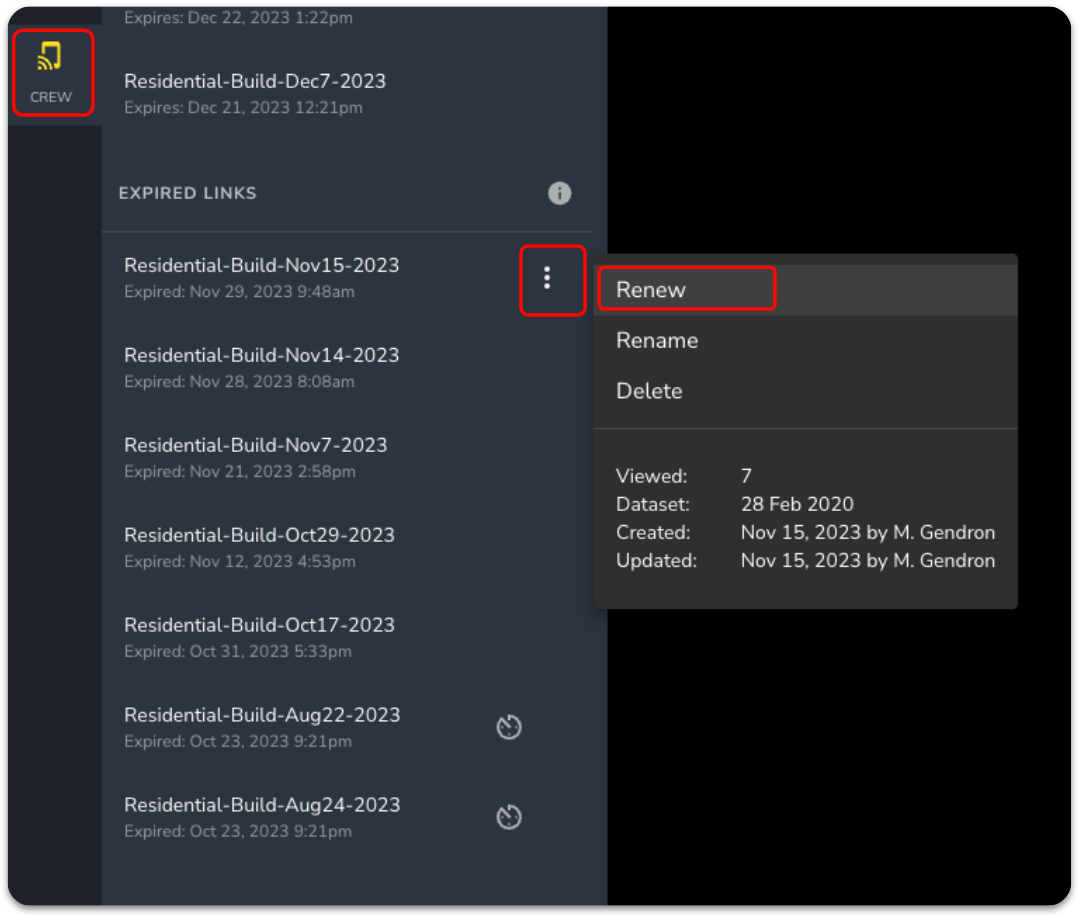This screenshot has width=1079, height=915.
Task: Open the Residential-Build-Aug24-2023 link name
Action: (261, 806)
